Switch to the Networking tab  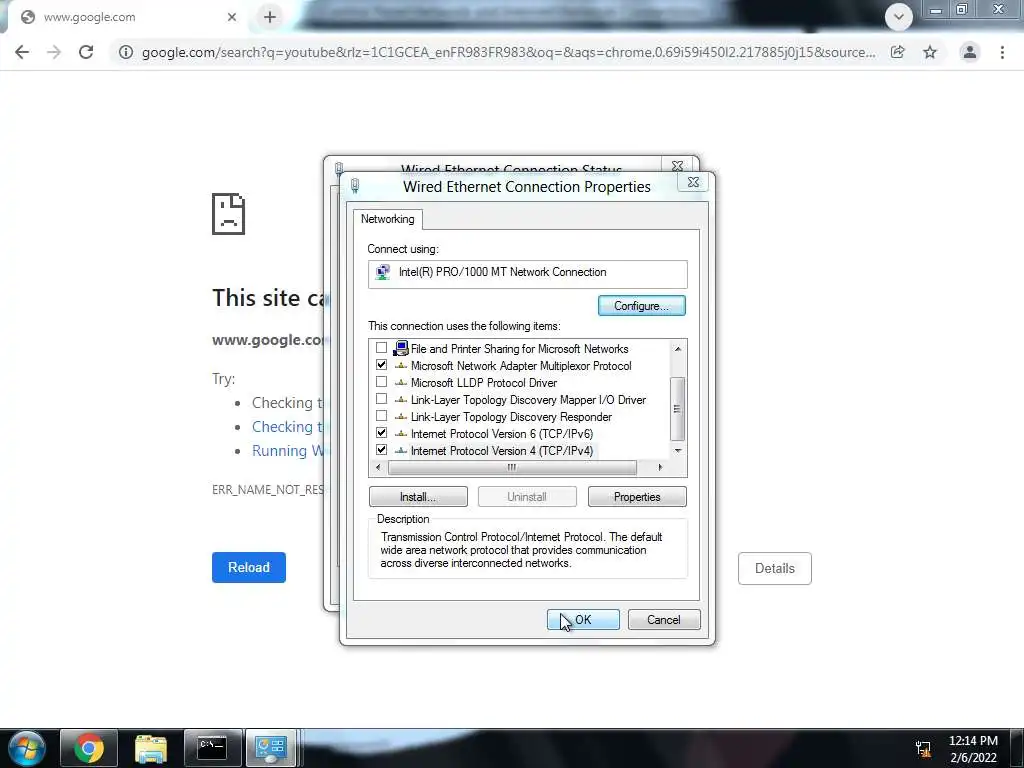387,219
